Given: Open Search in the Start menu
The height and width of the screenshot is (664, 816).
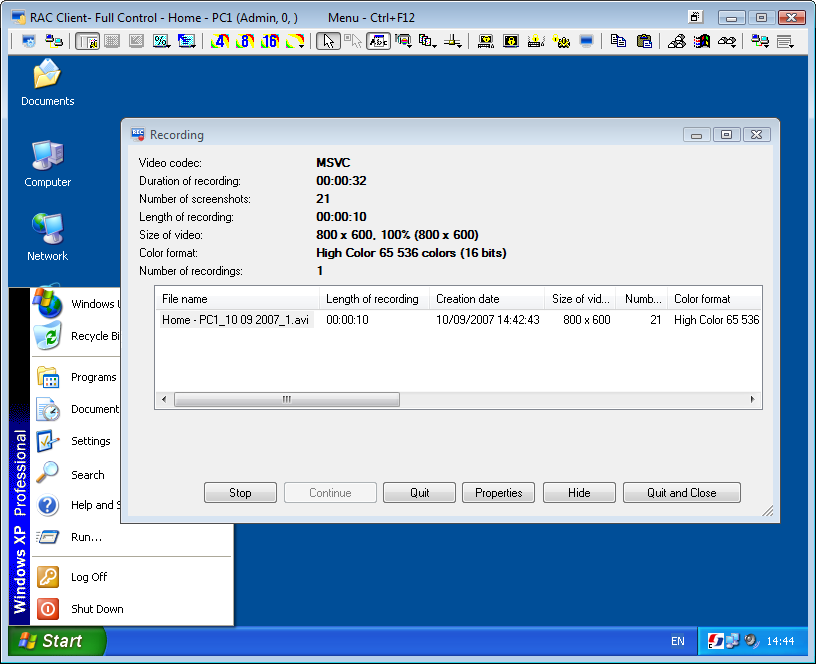Looking at the screenshot, I should pyautogui.click(x=76, y=475).
